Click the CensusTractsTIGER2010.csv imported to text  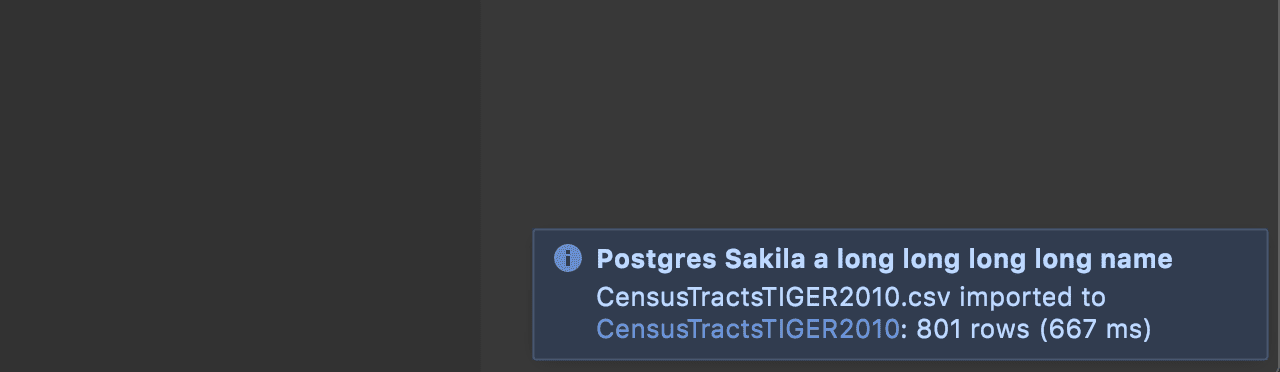click(851, 297)
